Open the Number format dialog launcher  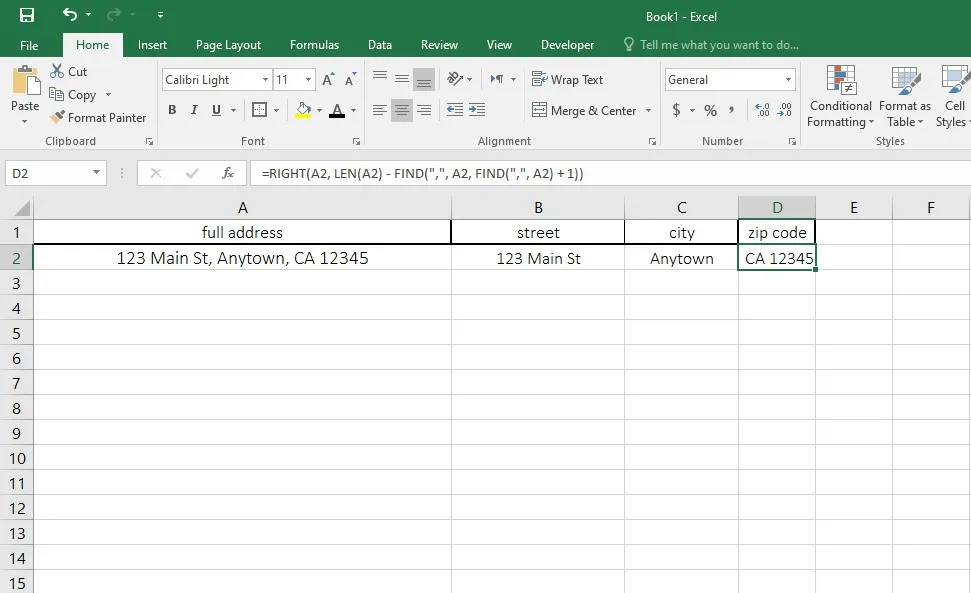pos(792,142)
